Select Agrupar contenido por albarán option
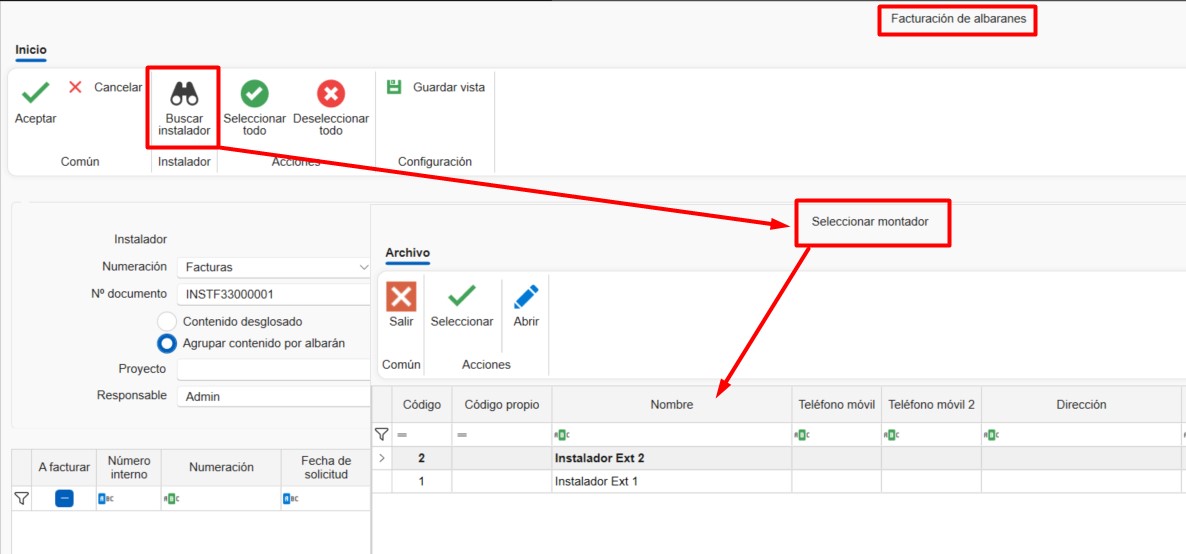The image size is (1186, 554). click(x=168, y=343)
